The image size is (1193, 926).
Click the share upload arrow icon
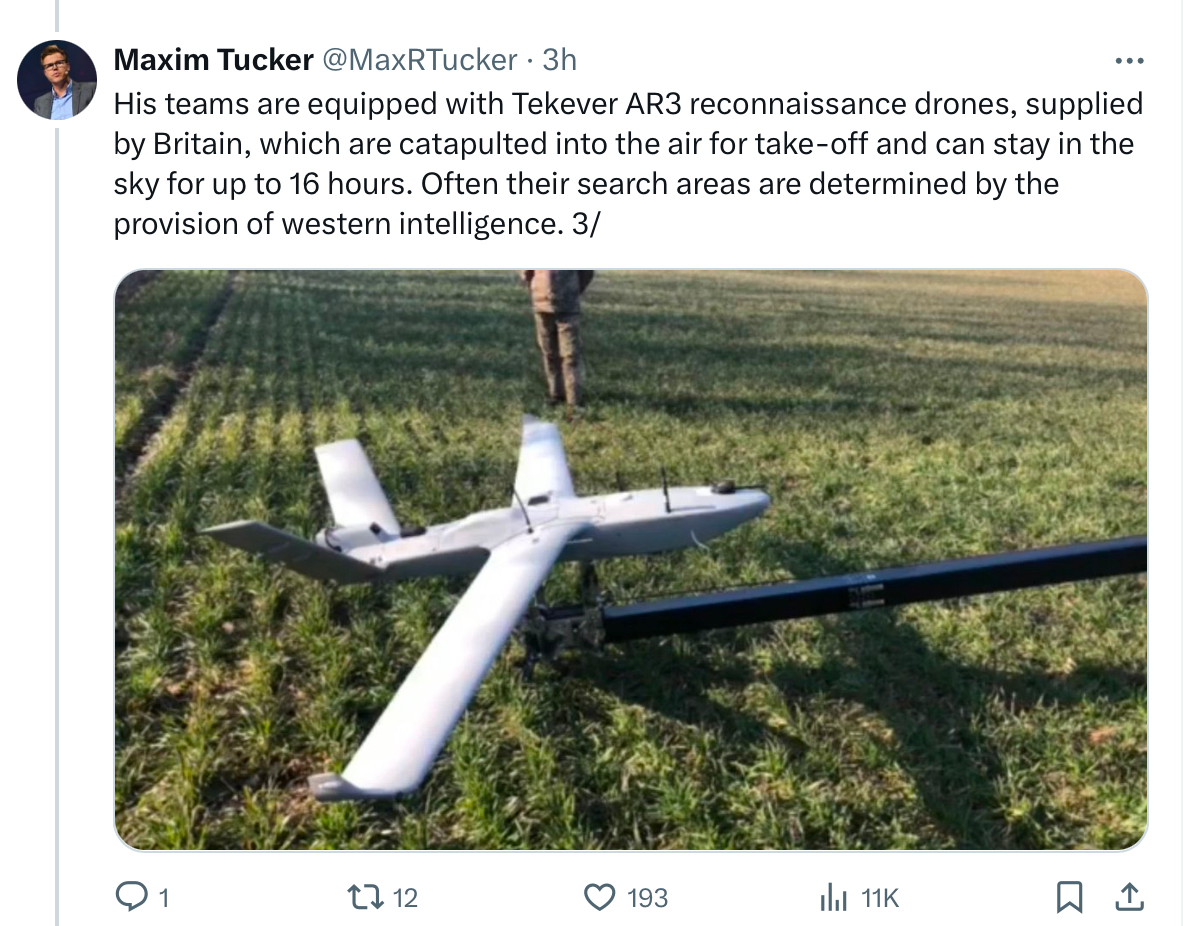click(x=1130, y=897)
